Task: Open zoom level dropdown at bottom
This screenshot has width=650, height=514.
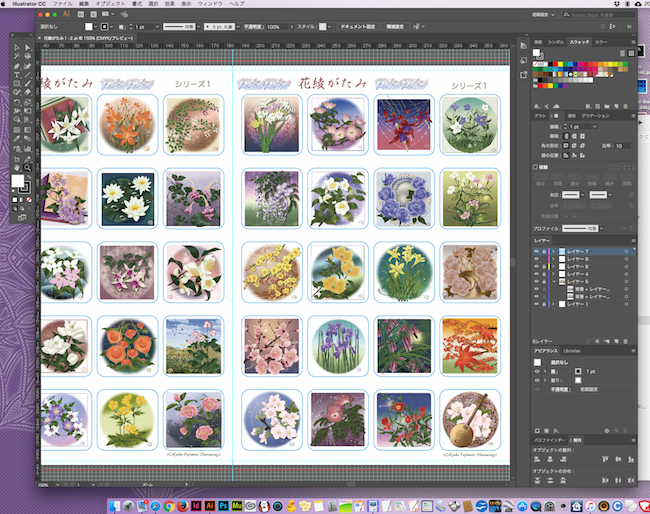Action: click(57, 484)
